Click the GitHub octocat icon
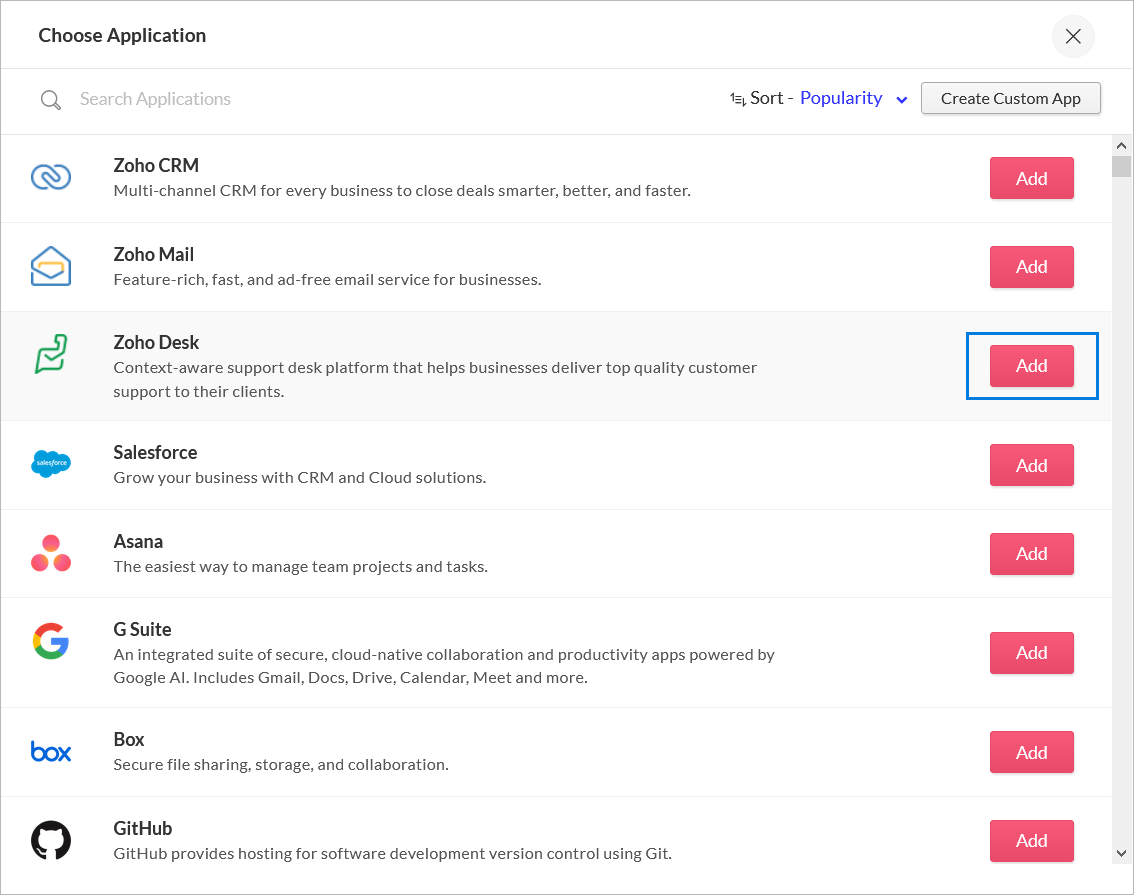1134x895 pixels. pos(51,840)
